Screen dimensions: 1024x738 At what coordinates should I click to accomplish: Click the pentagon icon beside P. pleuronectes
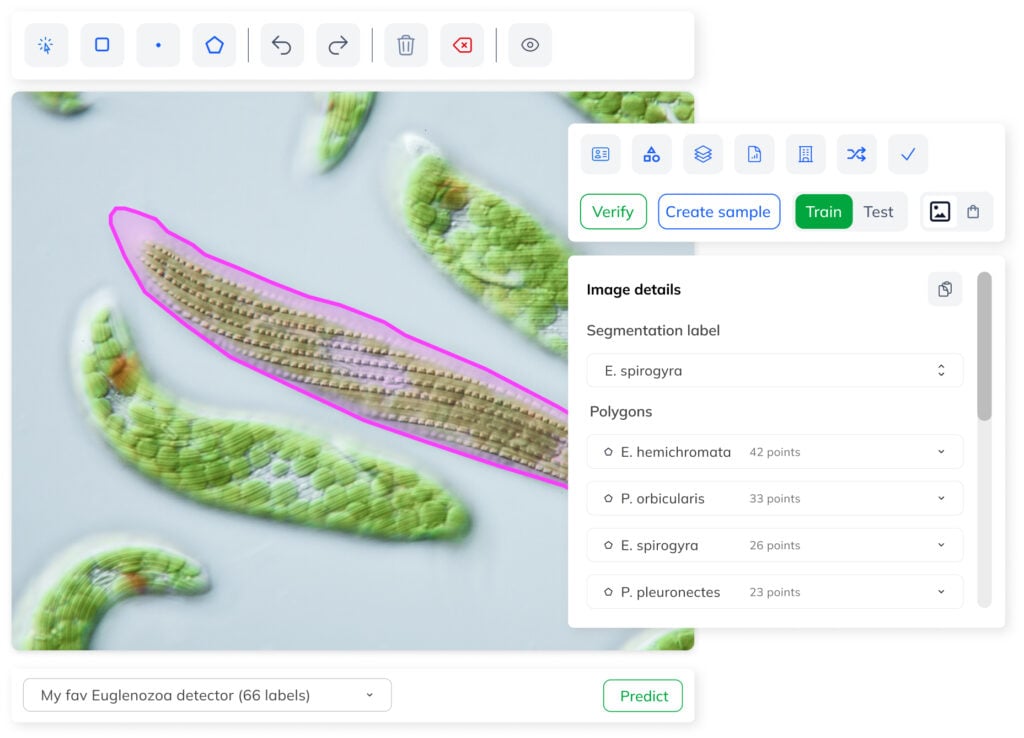pyautogui.click(x=608, y=592)
